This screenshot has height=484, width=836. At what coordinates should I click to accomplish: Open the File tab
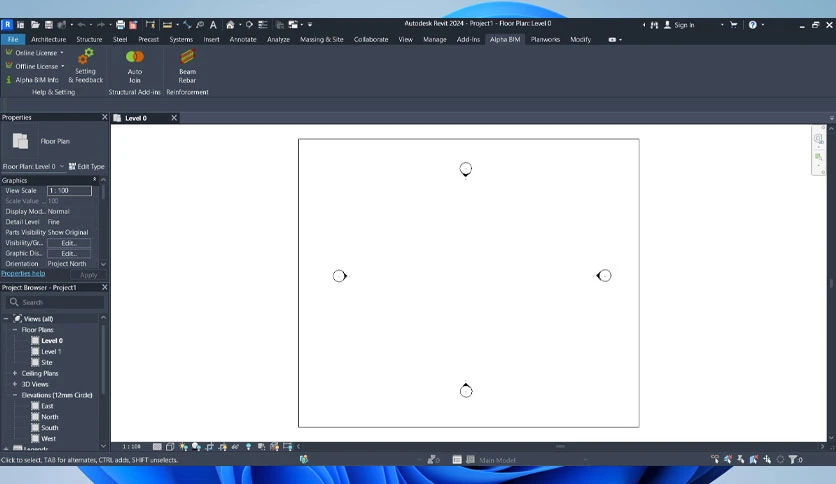(x=13, y=39)
